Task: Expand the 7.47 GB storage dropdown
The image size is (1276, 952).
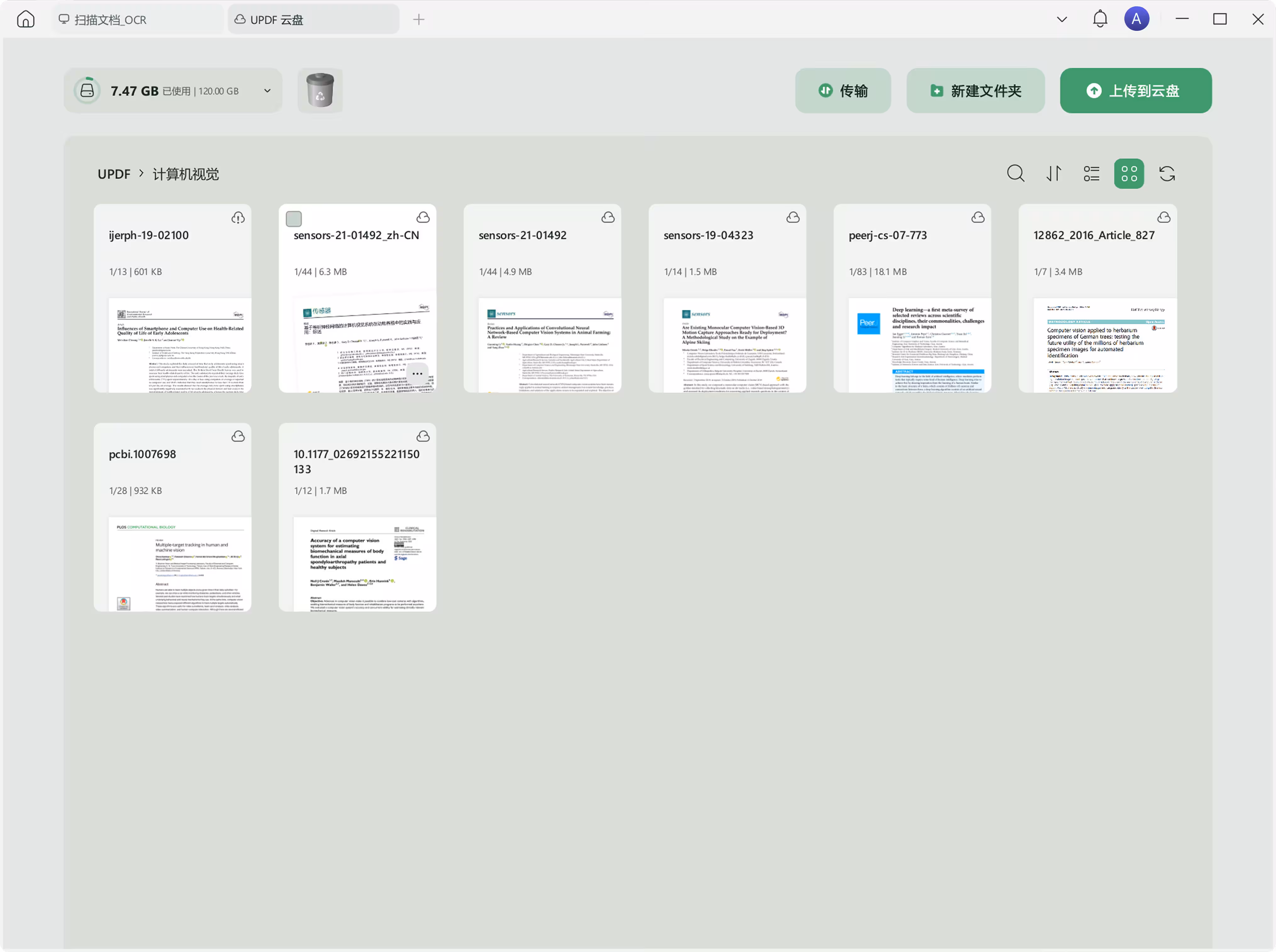Action: pyautogui.click(x=267, y=91)
